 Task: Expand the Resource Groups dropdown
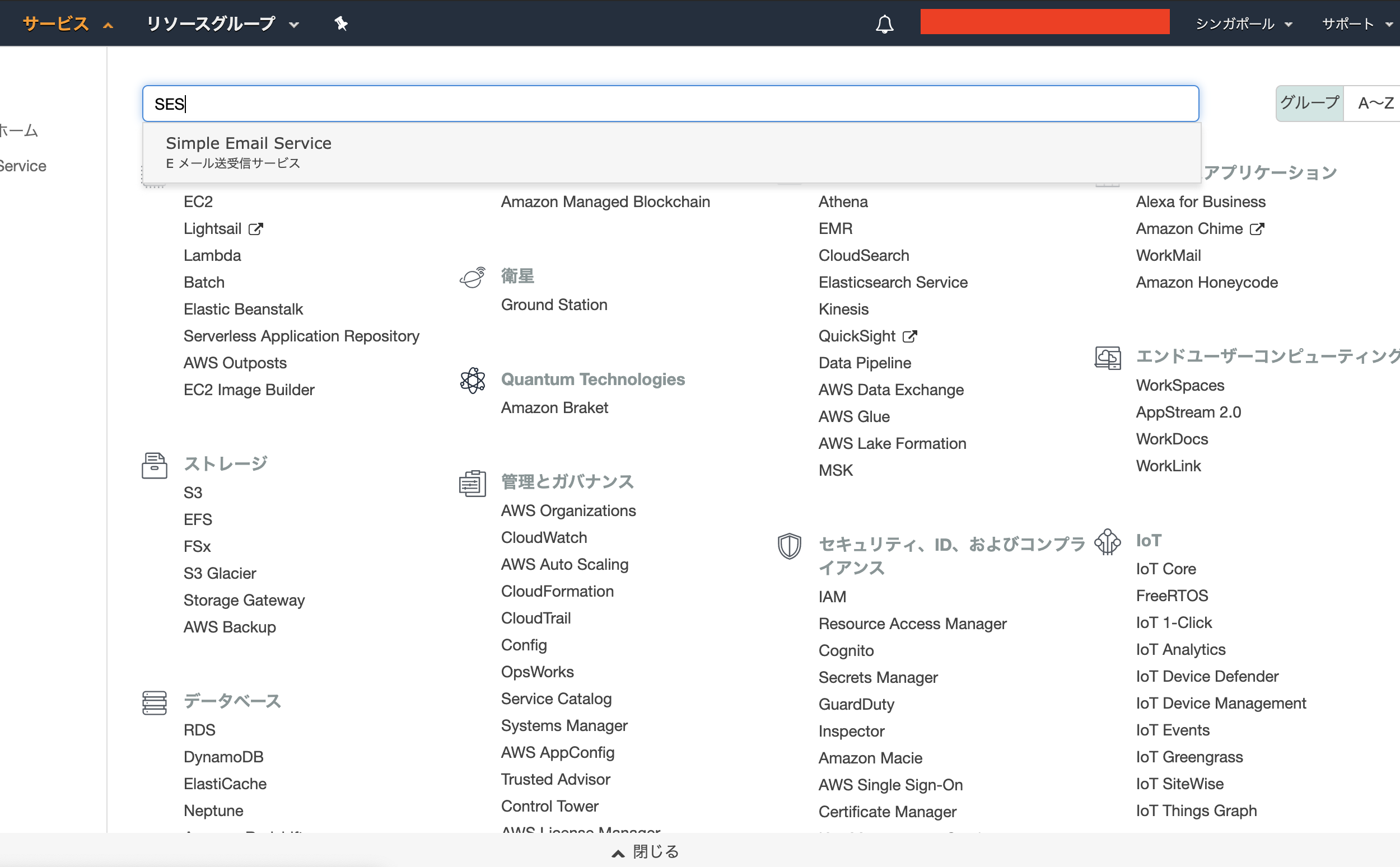click(222, 24)
